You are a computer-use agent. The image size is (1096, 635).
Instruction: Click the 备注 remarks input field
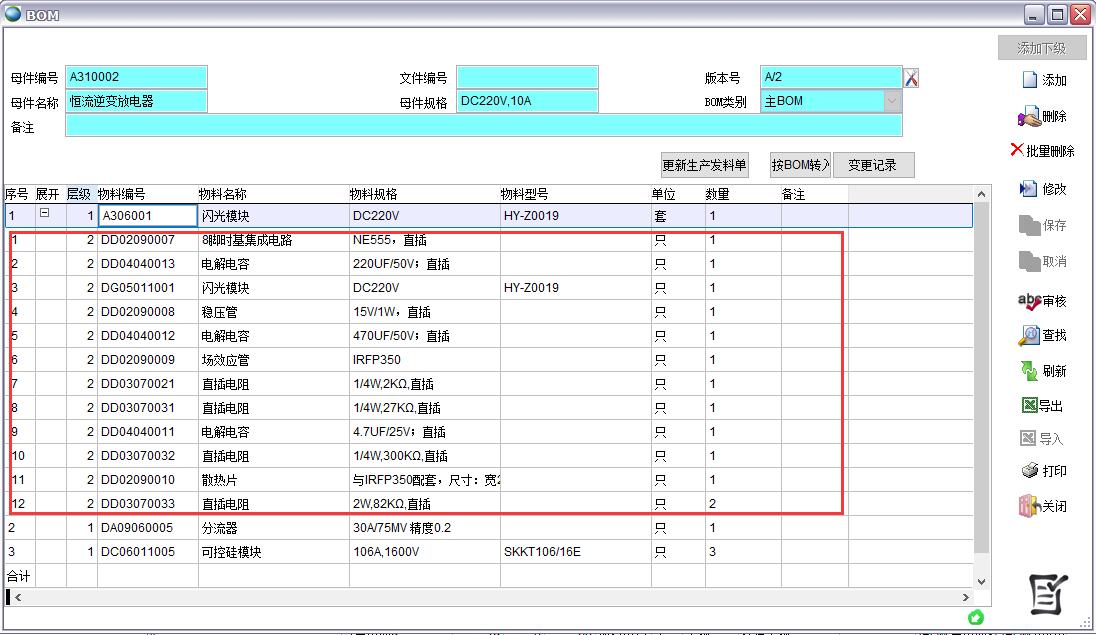click(x=483, y=126)
